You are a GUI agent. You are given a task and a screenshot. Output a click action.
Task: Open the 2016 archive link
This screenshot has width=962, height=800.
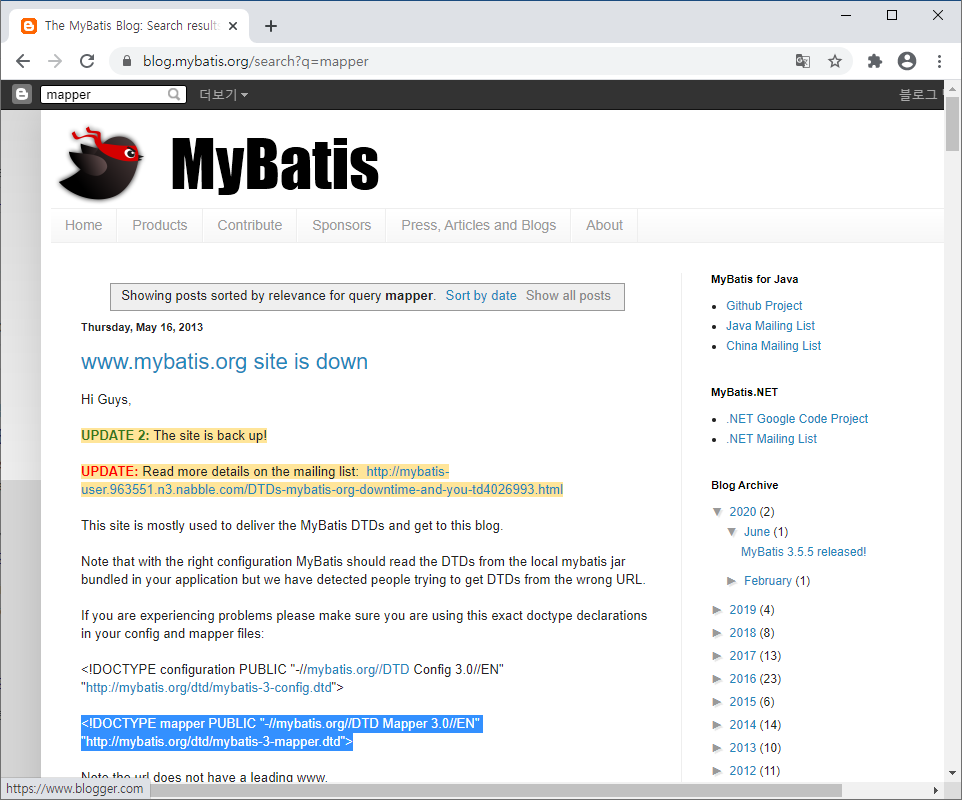point(742,679)
